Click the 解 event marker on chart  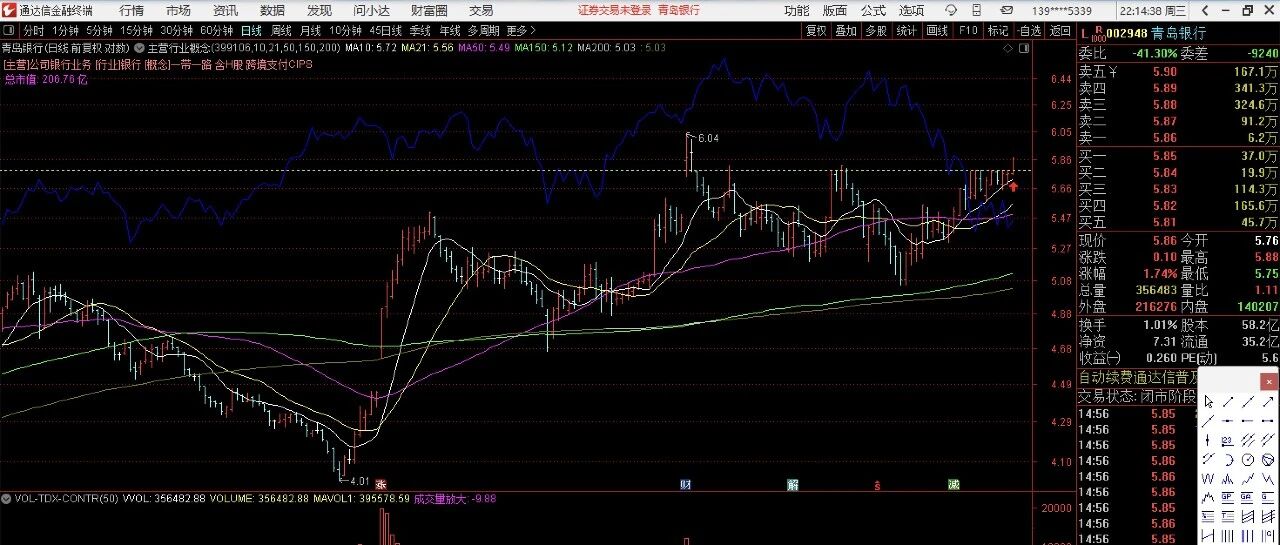coord(793,484)
